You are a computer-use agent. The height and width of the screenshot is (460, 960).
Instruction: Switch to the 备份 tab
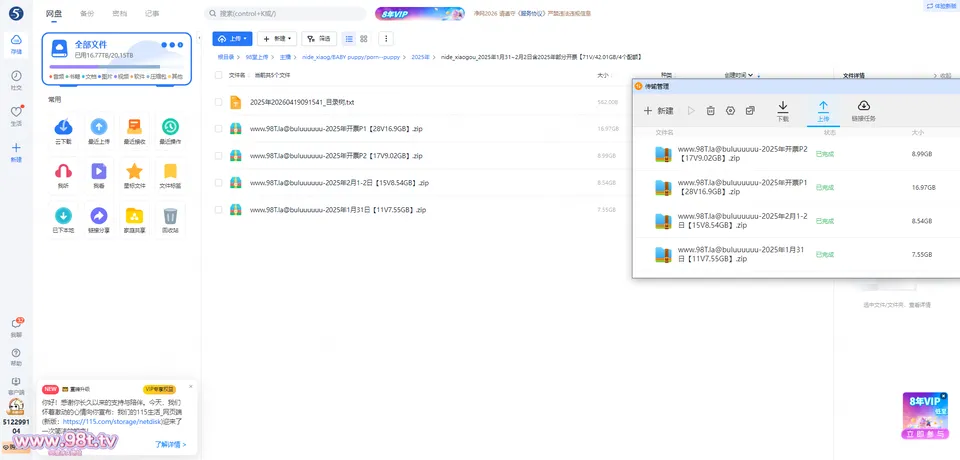(87, 13)
